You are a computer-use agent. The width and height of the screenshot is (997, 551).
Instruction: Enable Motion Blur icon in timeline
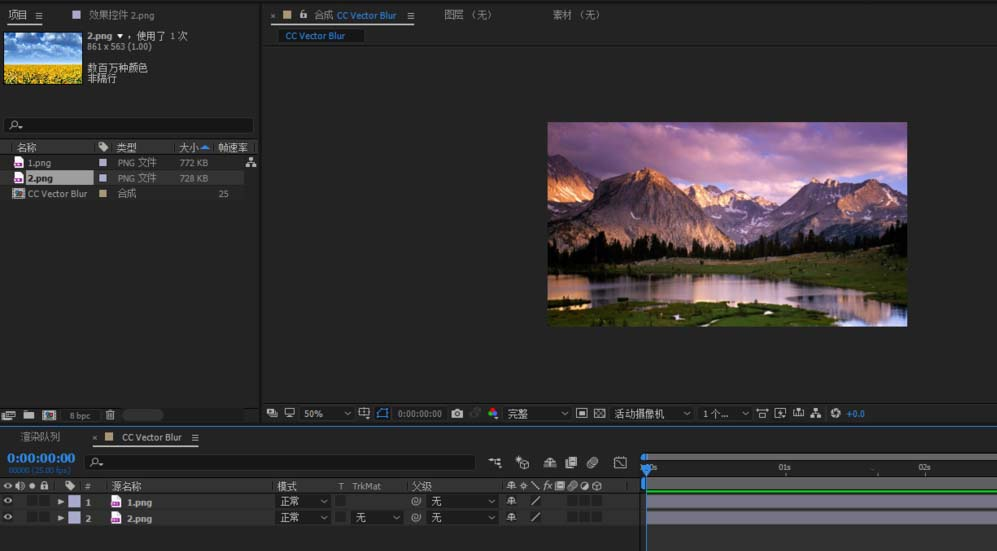click(x=593, y=463)
